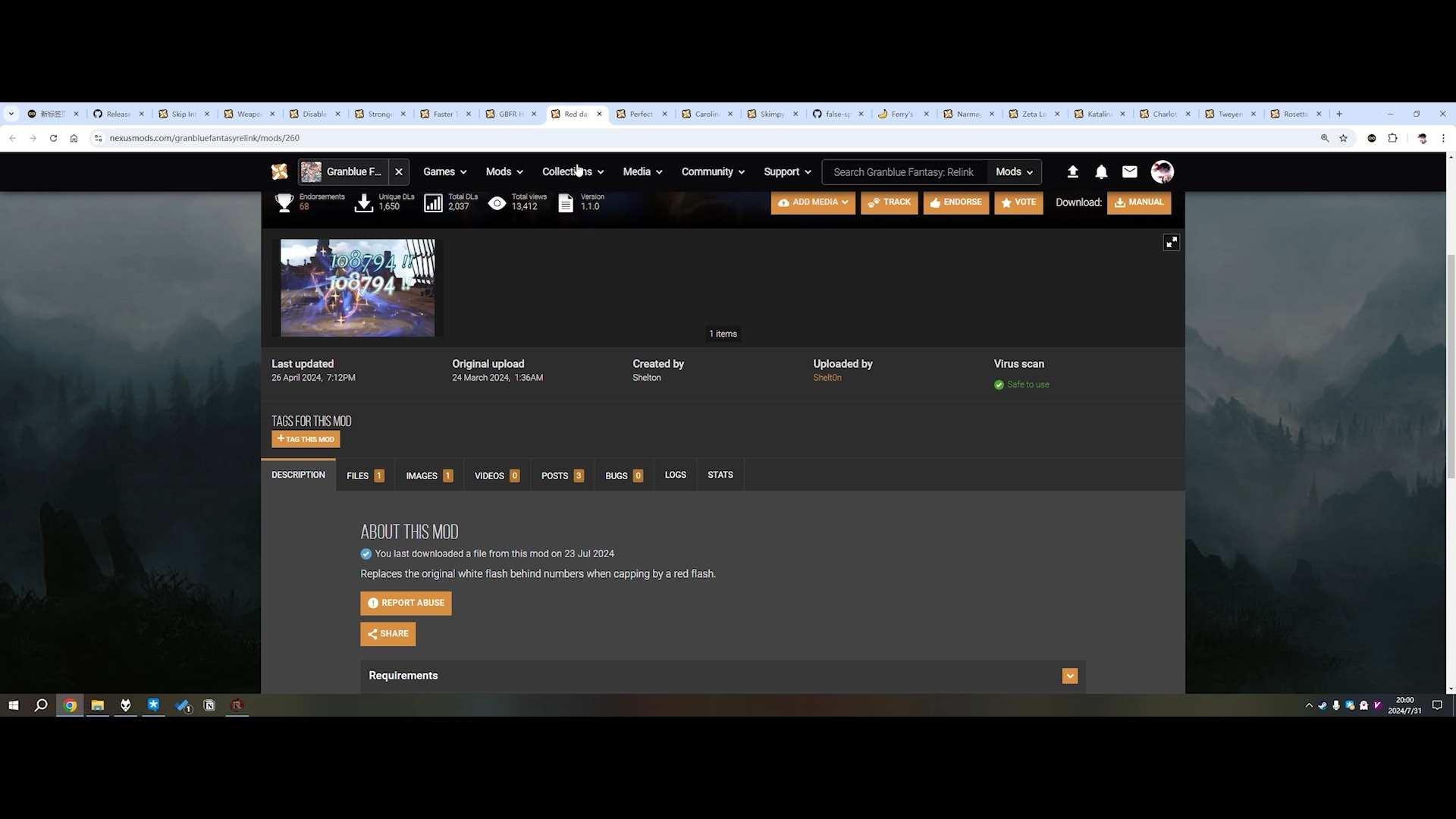Screen dimensions: 1456x819
Task: Open uploader Shelt0n profile link
Action: 827,378
